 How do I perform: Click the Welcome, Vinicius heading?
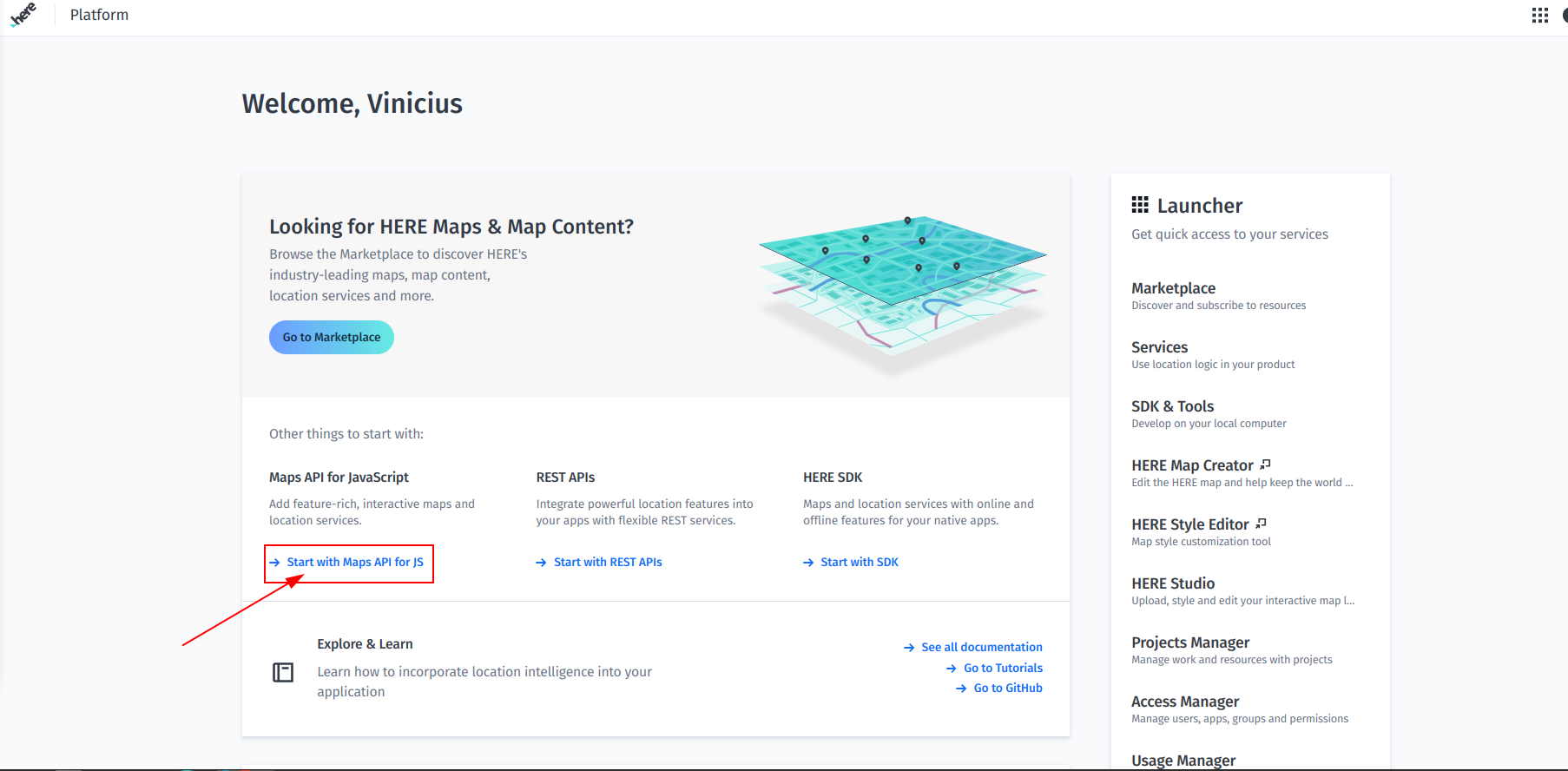point(352,103)
